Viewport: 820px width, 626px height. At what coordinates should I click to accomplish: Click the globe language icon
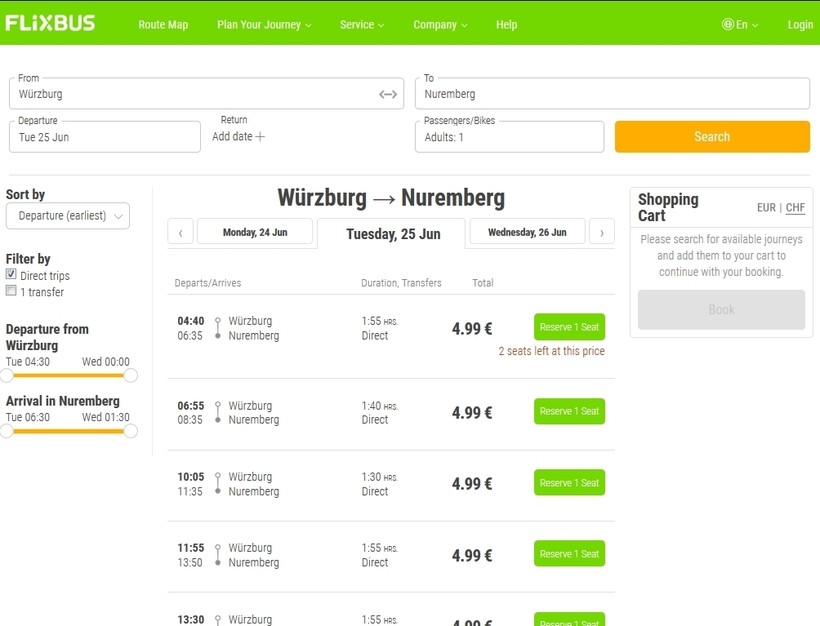pos(727,25)
